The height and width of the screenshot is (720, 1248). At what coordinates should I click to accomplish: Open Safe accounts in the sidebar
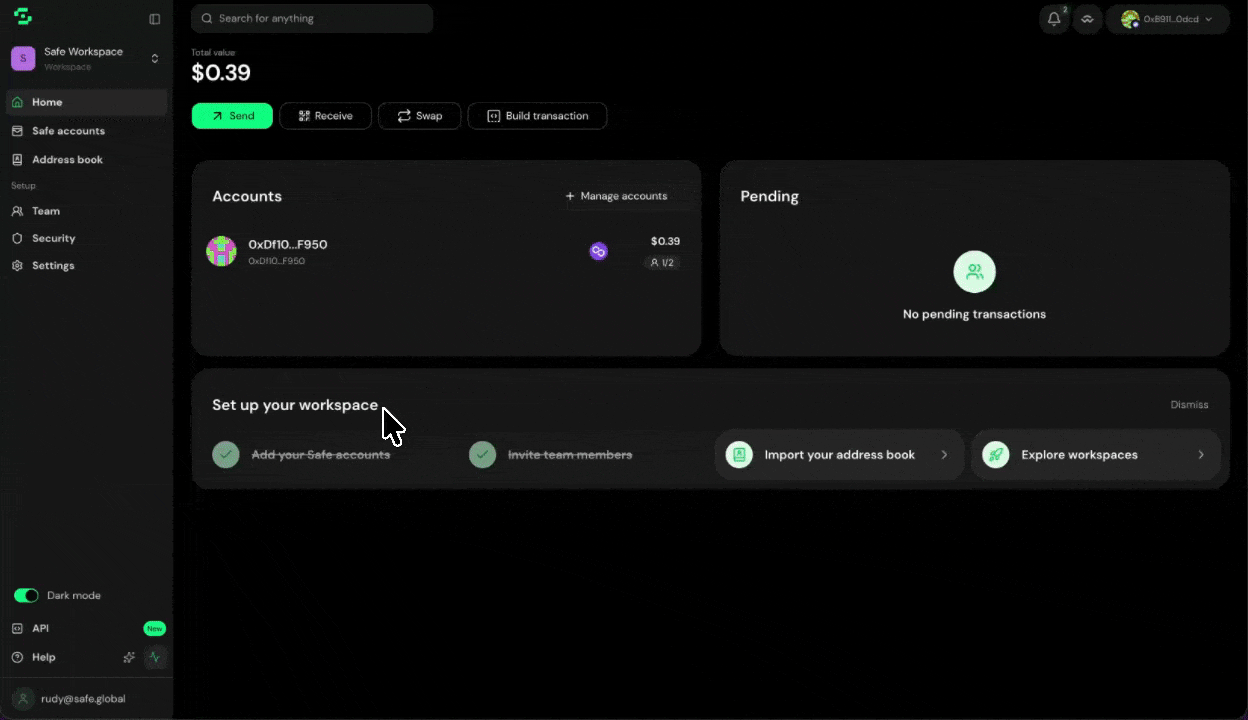[x=86, y=131]
